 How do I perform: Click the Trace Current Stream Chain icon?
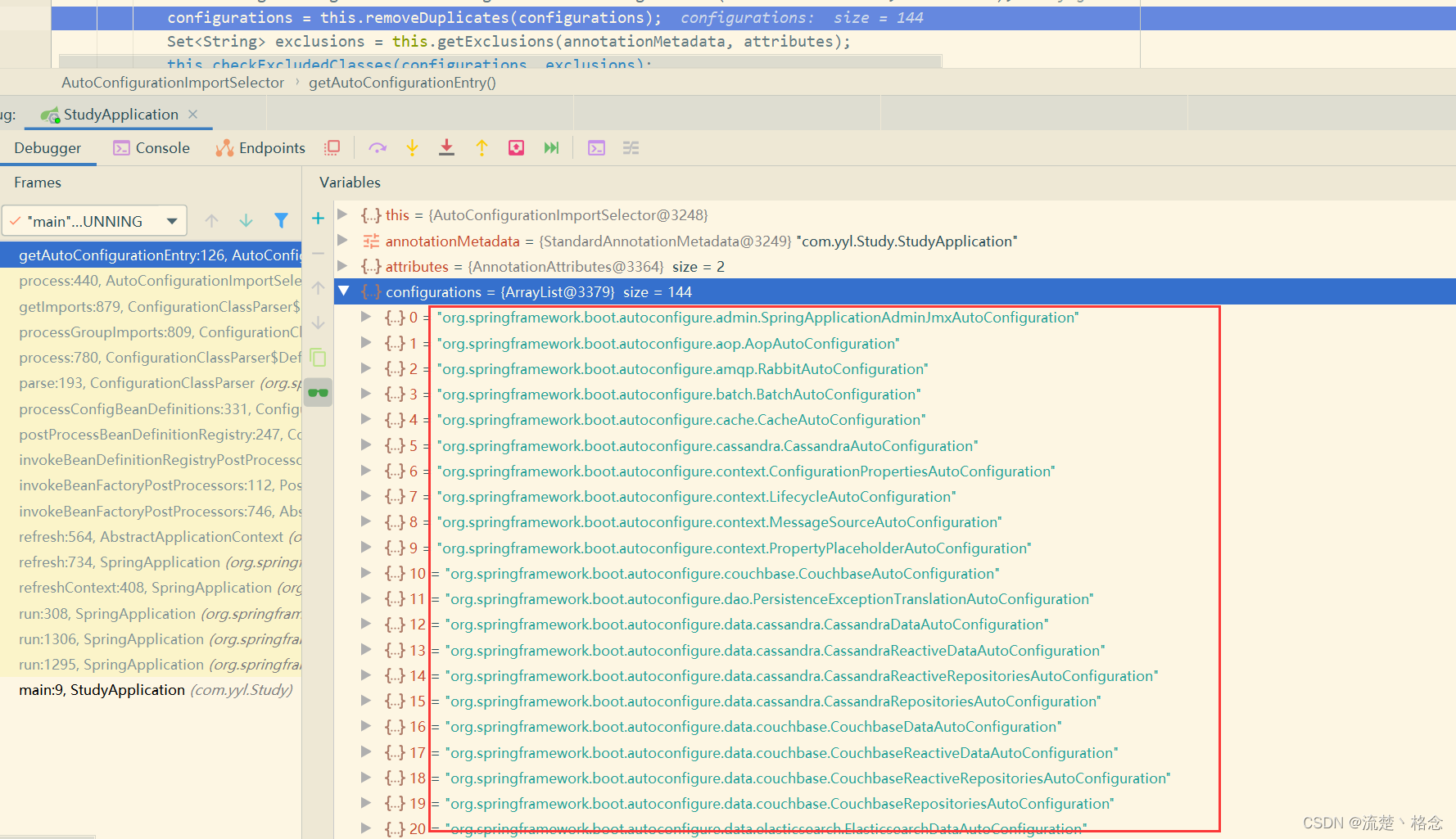[x=631, y=148]
